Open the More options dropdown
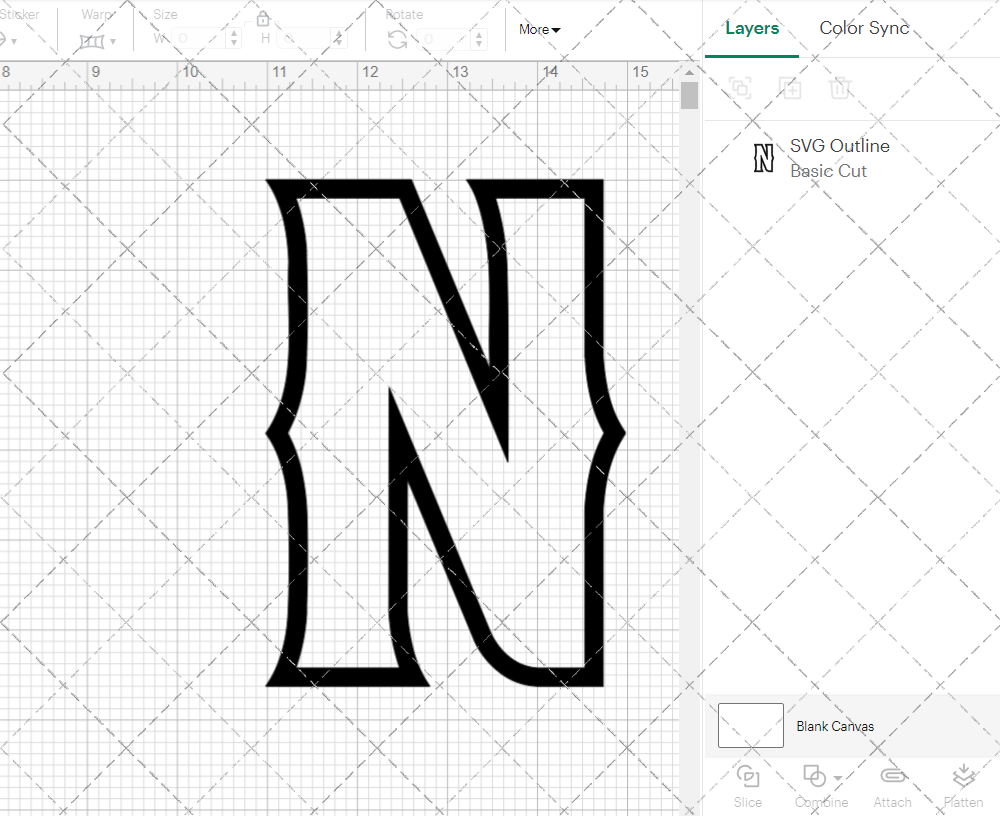This screenshot has width=1000, height=816. [539, 30]
